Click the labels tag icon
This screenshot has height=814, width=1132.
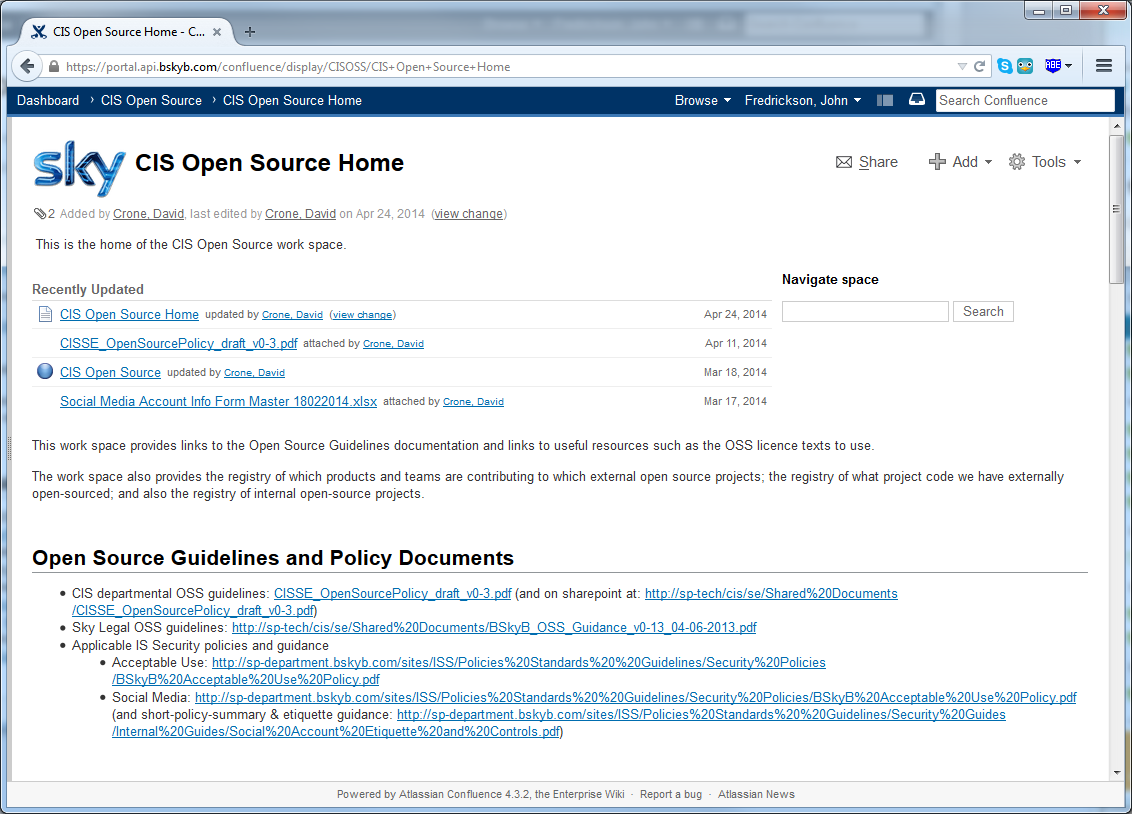tap(39, 214)
